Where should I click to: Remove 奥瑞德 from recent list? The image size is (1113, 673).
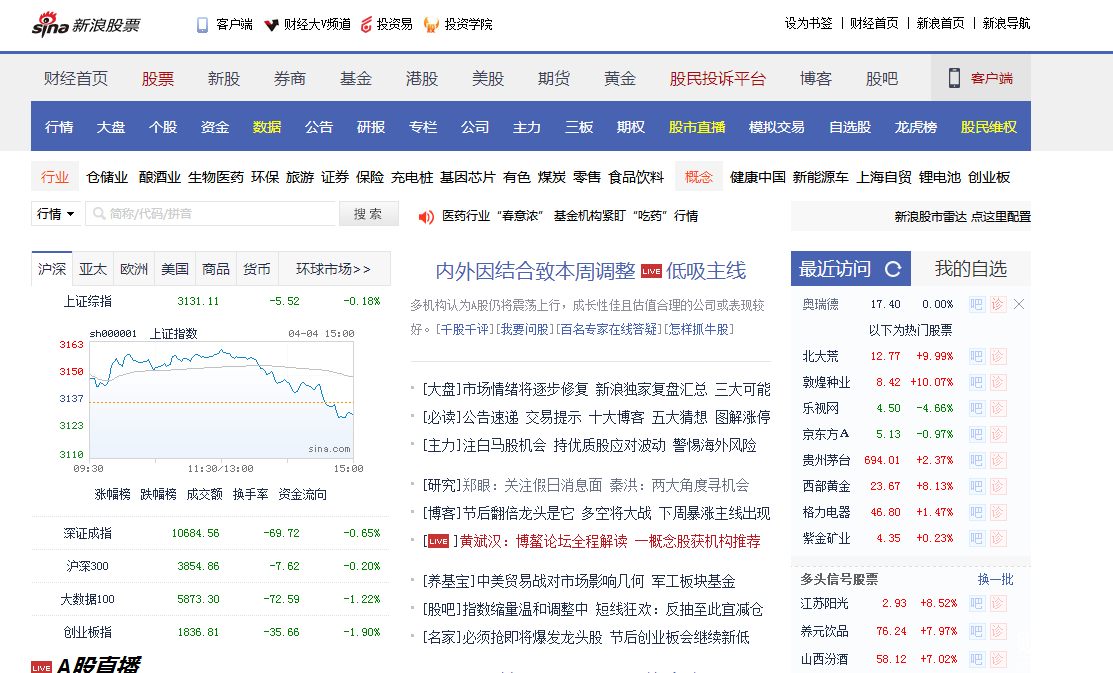[1019, 305]
